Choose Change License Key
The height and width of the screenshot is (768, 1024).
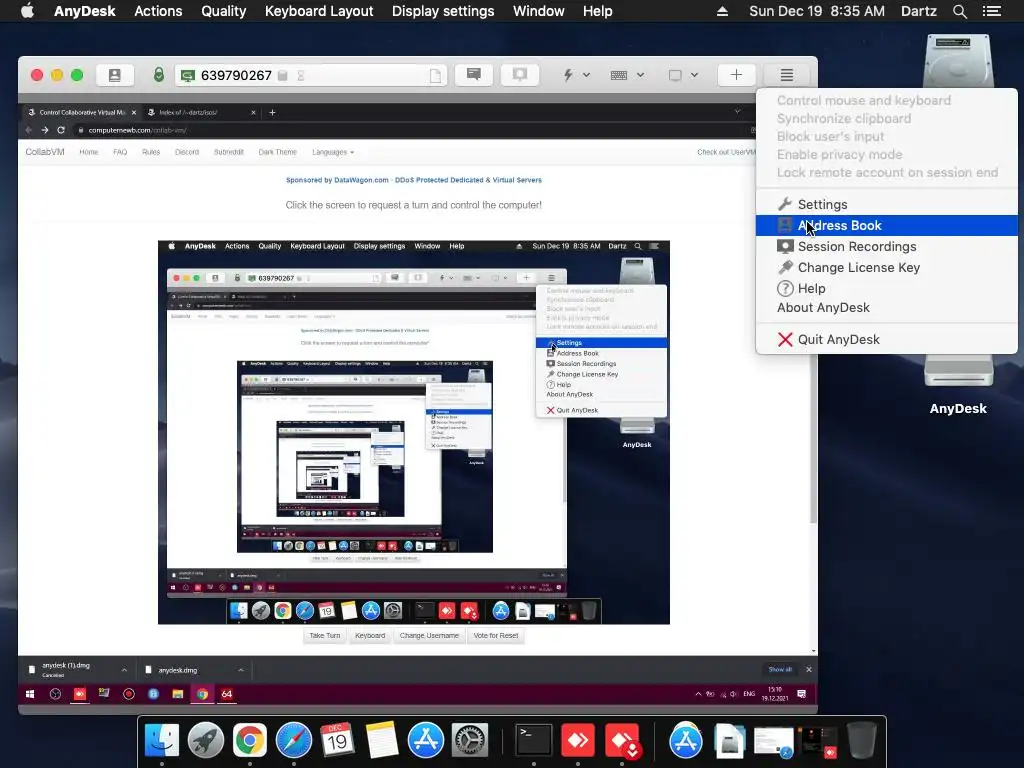point(887,267)
